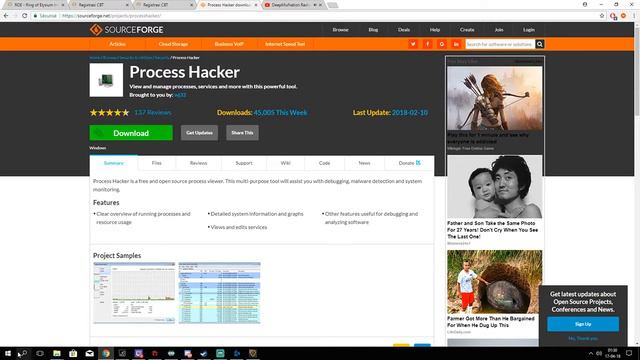The width and height of the screenshot is (640, 360).
Task: Open the Reviews tab
Action: point(198,163)
